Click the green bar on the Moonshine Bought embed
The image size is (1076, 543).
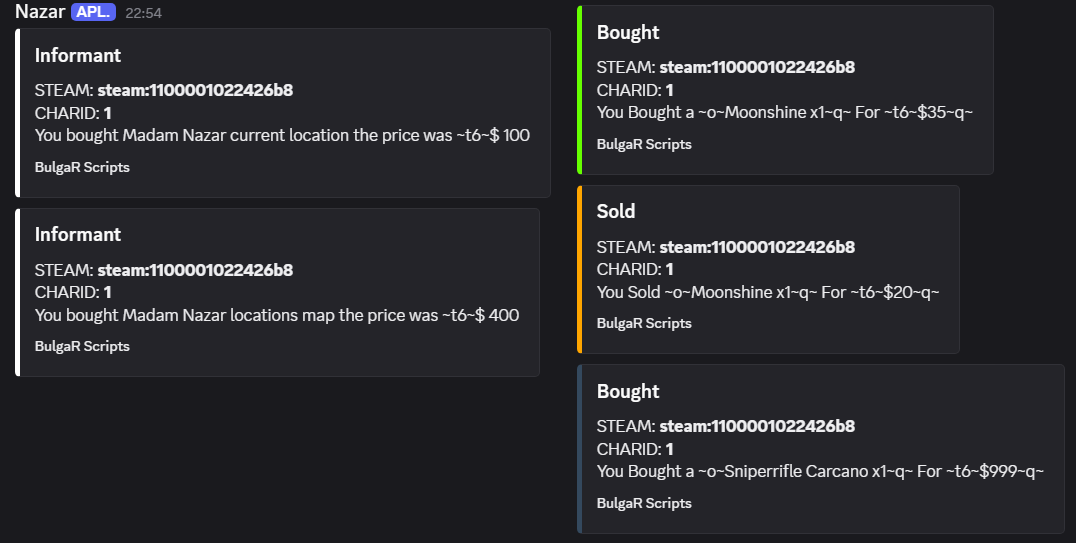pos(580,90)
